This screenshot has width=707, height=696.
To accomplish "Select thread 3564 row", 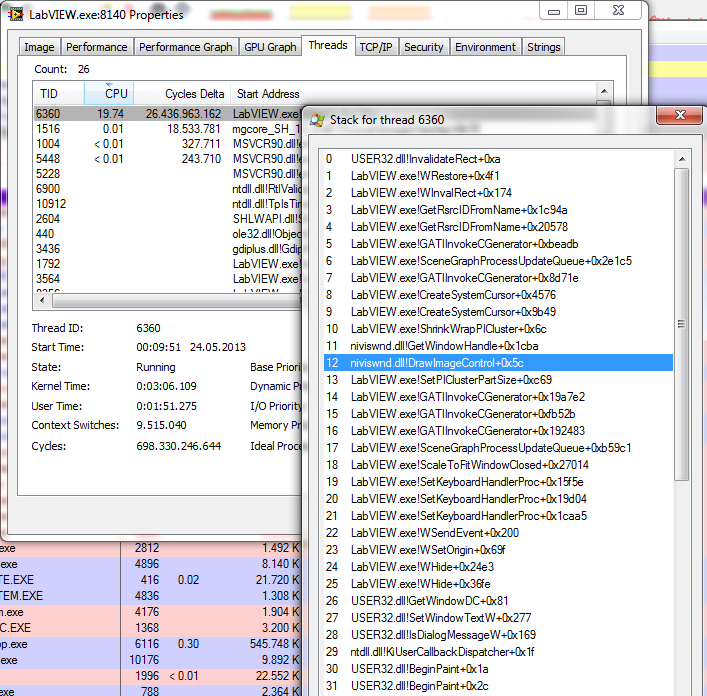I will tap(169, 279).
